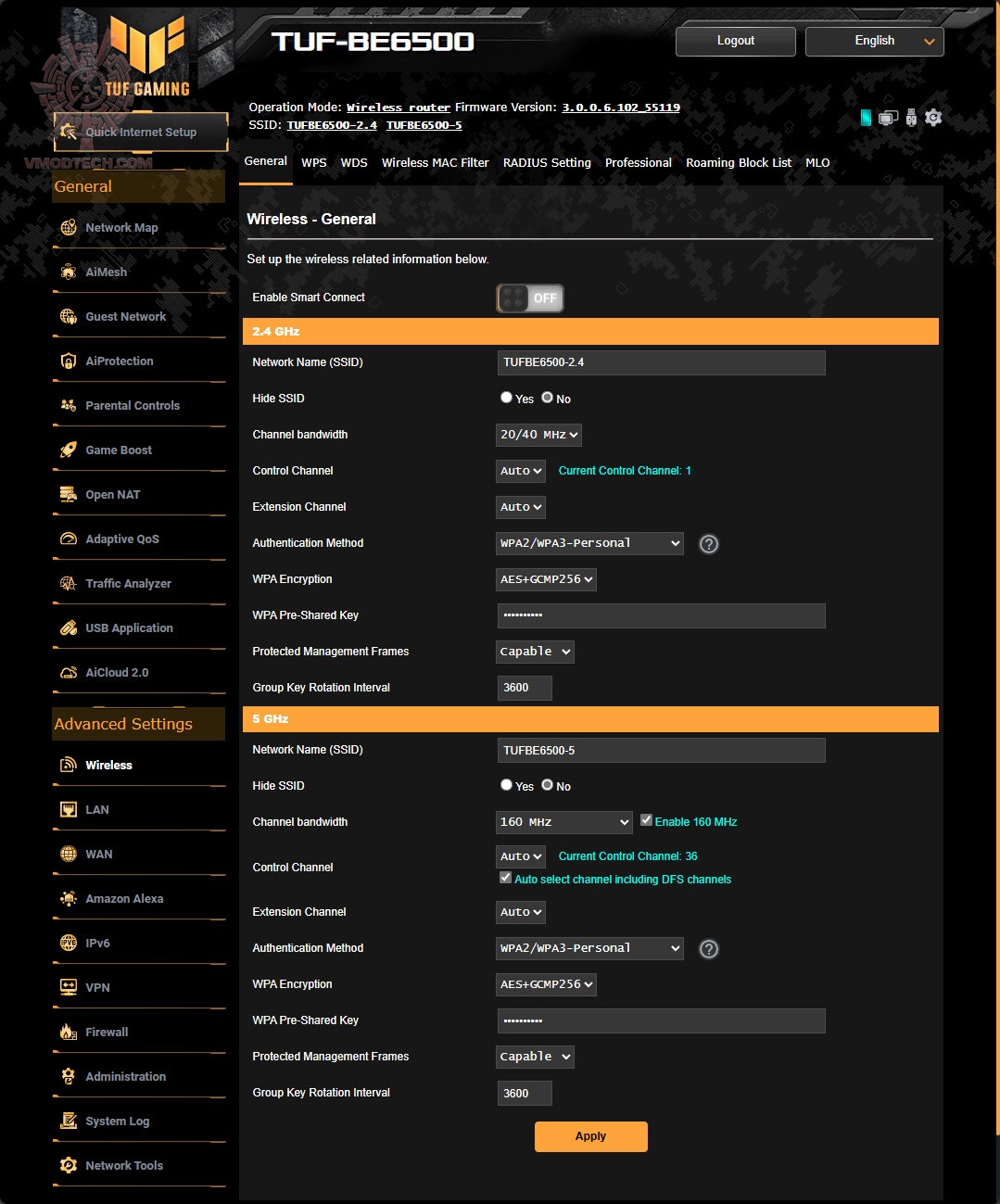Viewport: 1000px width, 1204px height.
Task: Switch to the Professional tab
Action: pyautogui.click(x=639, y=163)
